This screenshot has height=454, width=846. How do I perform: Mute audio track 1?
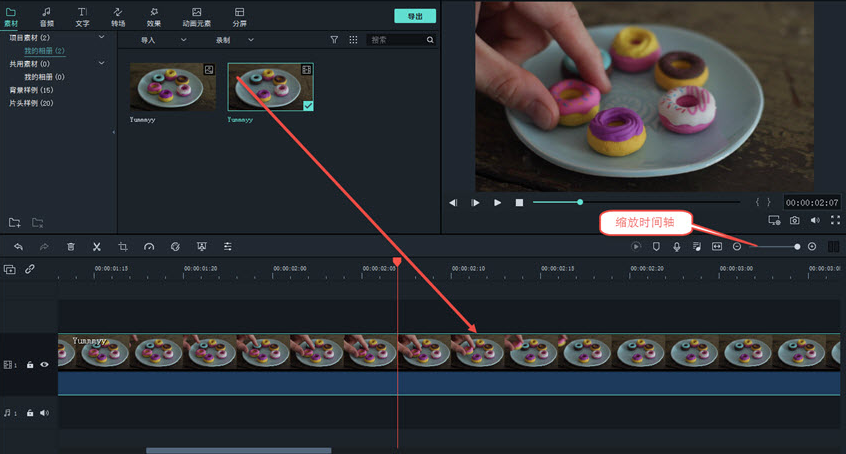tap(44, 413)
